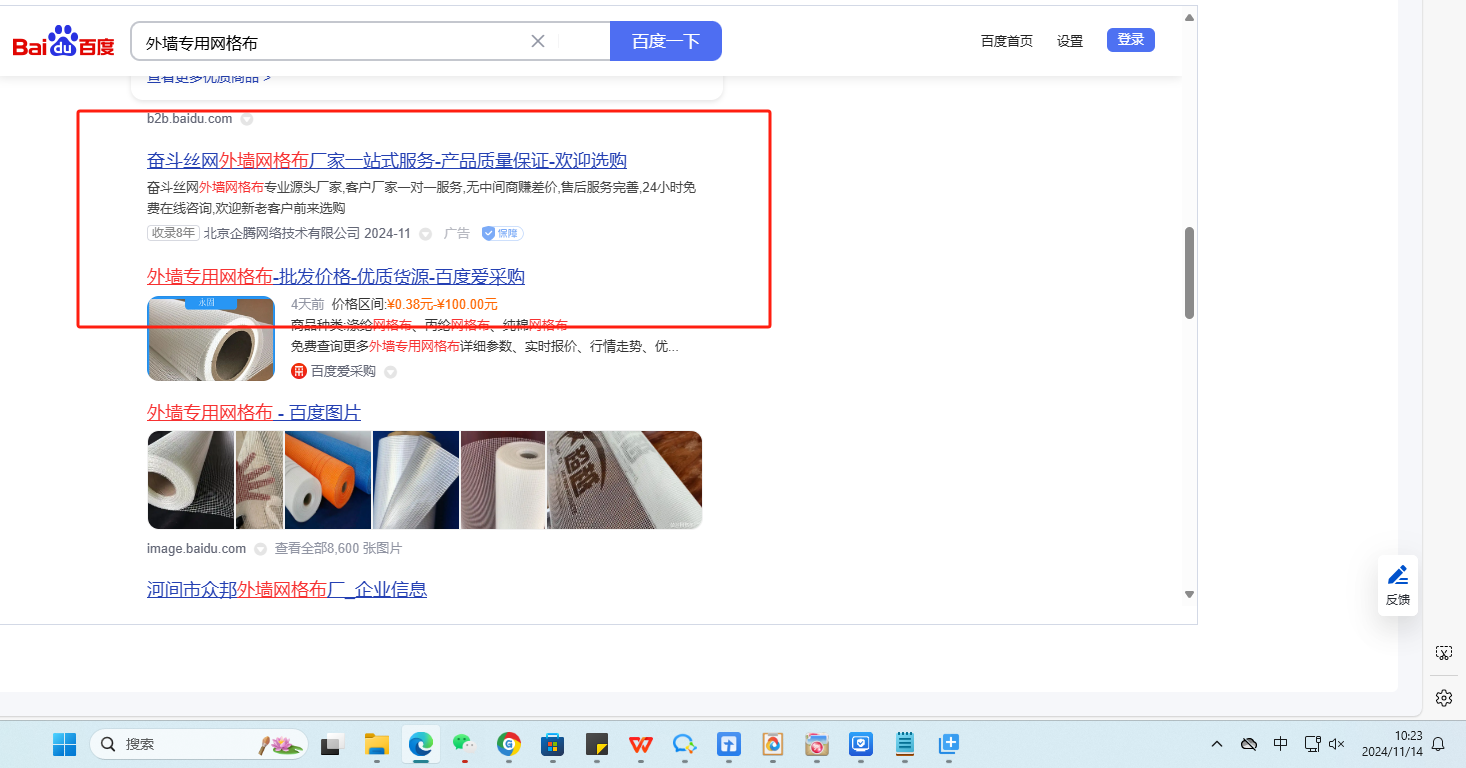1466x768 pixels.
Task: Click the 北京企腾网络技术有限公司 company name
Action: coord(282,233)
